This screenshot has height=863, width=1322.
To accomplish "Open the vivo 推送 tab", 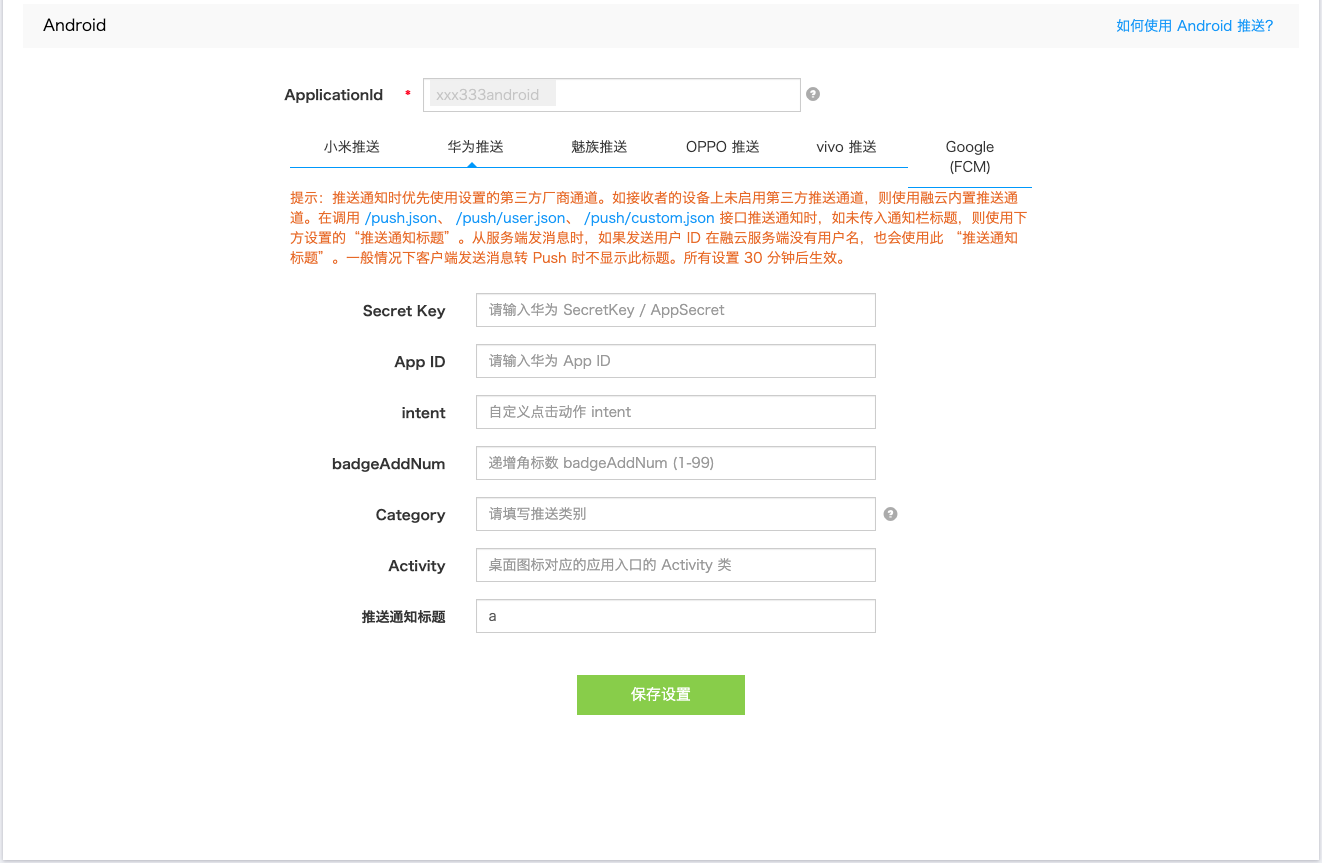I will point(846,147).
